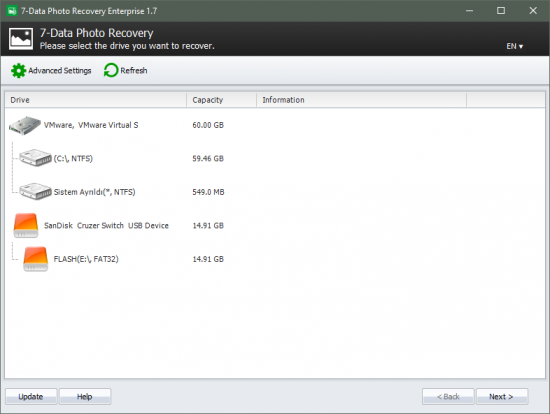Select the orange FLASH E:\ drive icon
Image resolution: width=550 pixels, height=414 pixels.
tap(35, 259)
